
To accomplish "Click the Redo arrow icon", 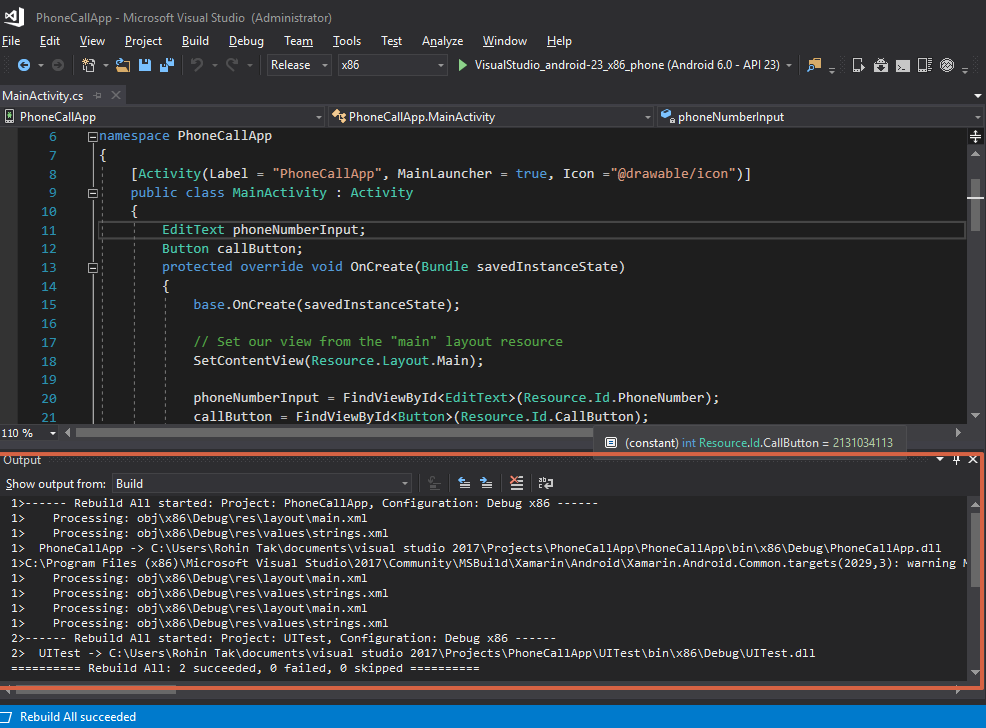I will [232, 65].
